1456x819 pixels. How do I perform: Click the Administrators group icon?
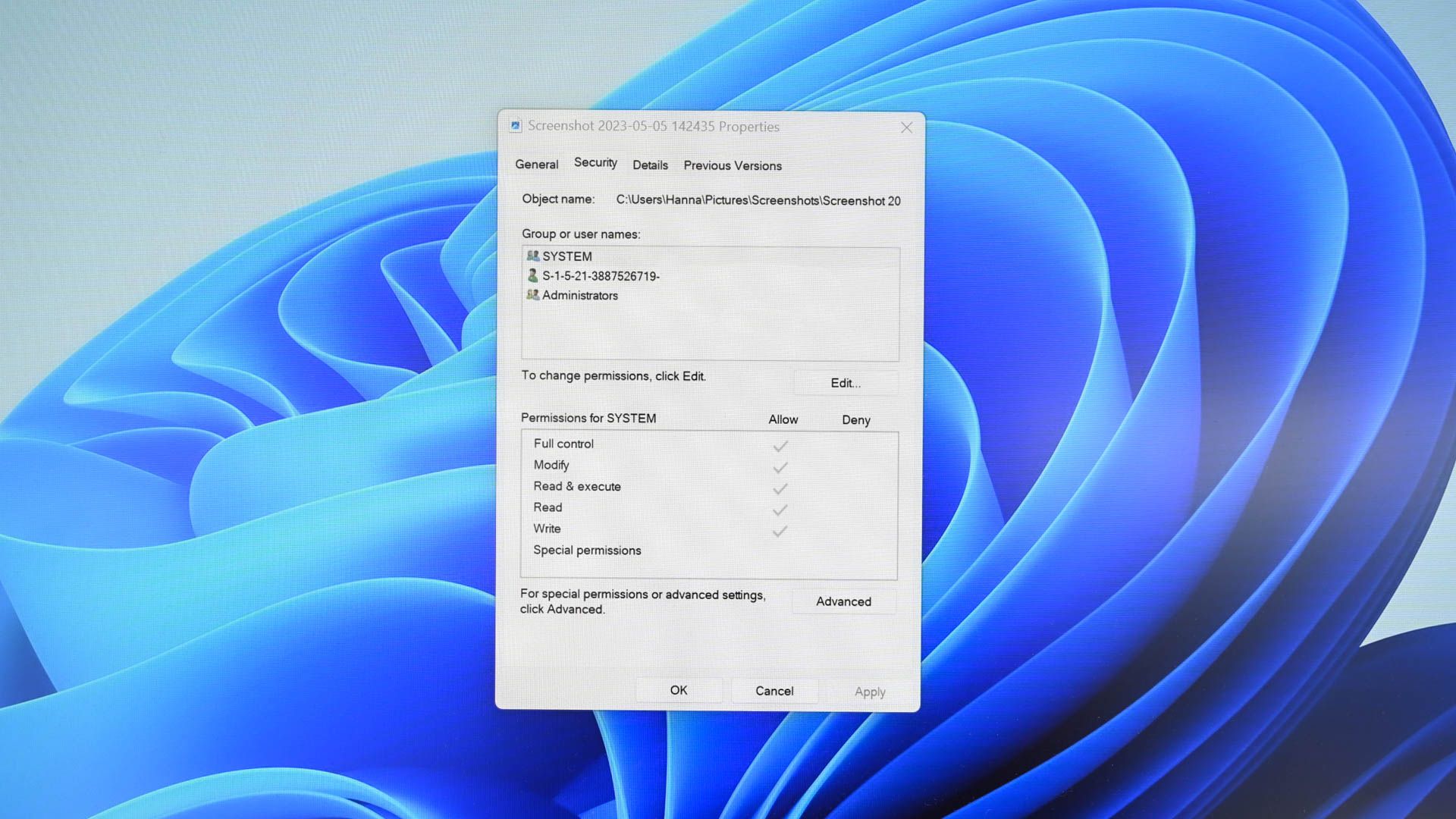click(x=532, y=295)
